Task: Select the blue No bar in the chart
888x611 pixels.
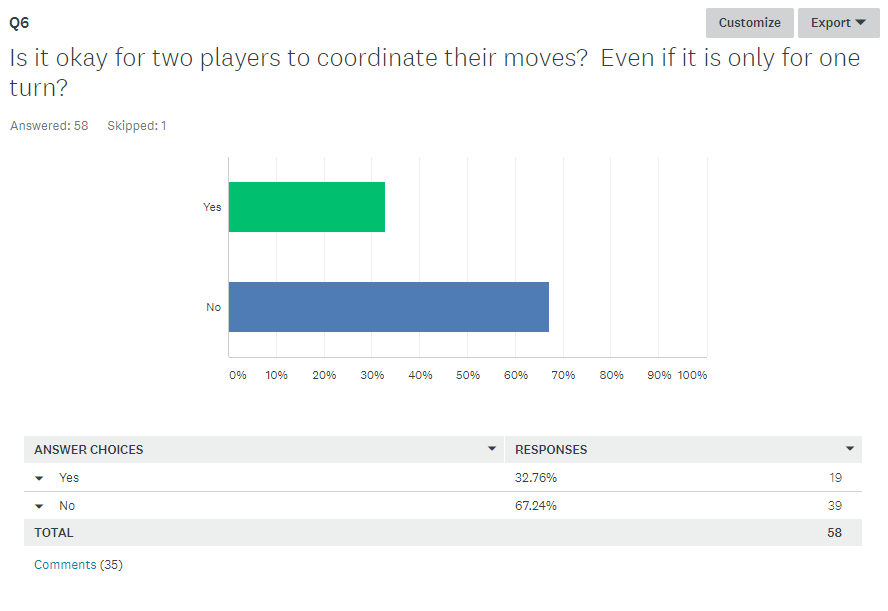Action: coord(388,307)
